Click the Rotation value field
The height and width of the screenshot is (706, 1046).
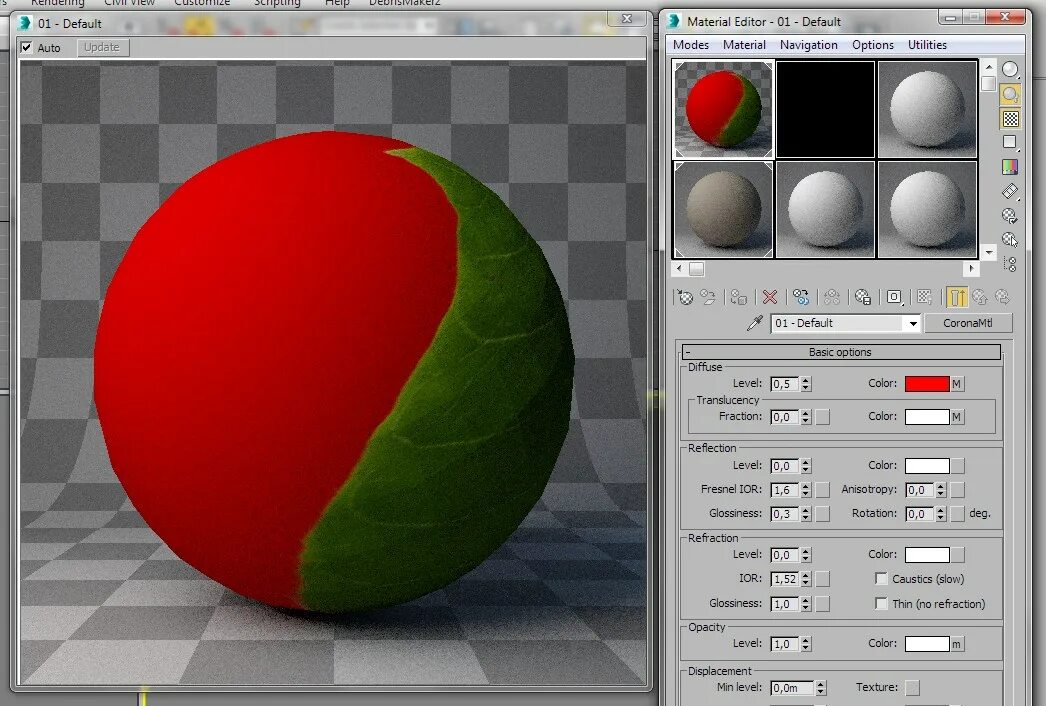click(x=920, y=514)
